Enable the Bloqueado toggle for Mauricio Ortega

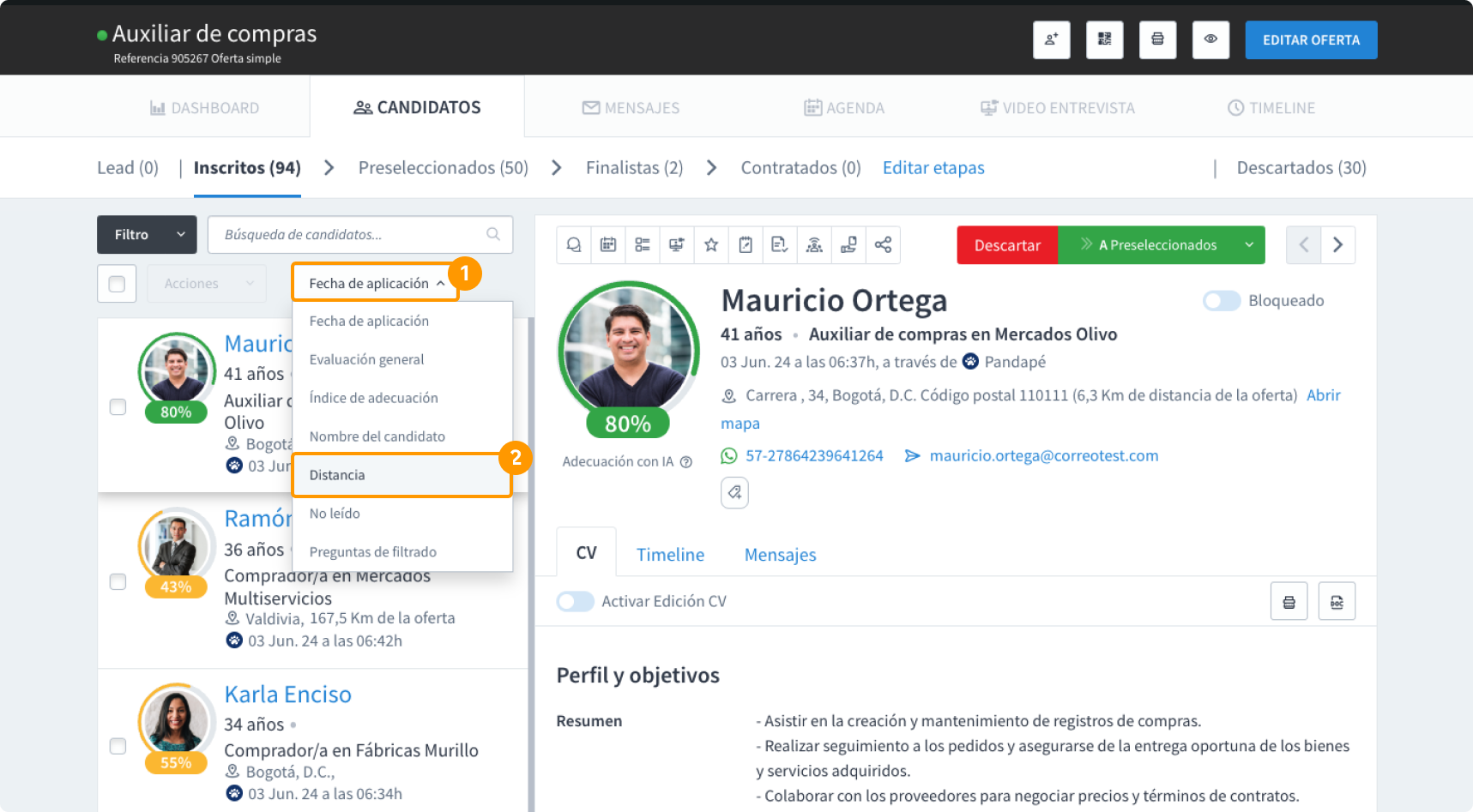[1221, 300]
